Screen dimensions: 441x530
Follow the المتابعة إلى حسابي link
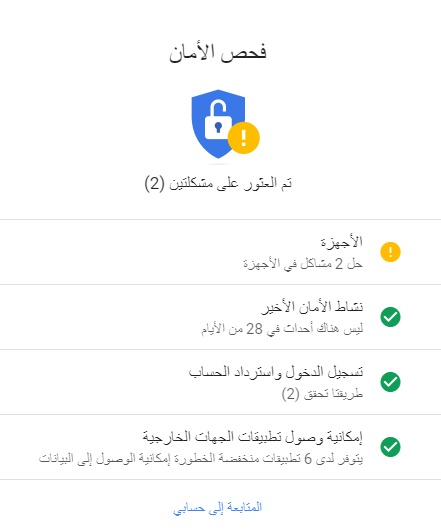click(218, 508)
